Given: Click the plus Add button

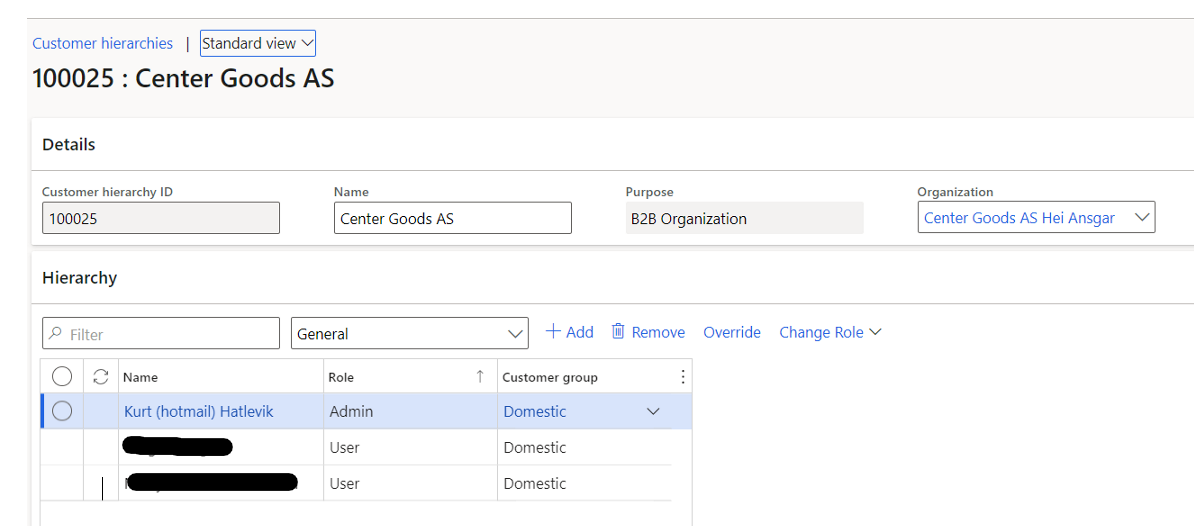Looking at the screenshot, I should 569,332.
